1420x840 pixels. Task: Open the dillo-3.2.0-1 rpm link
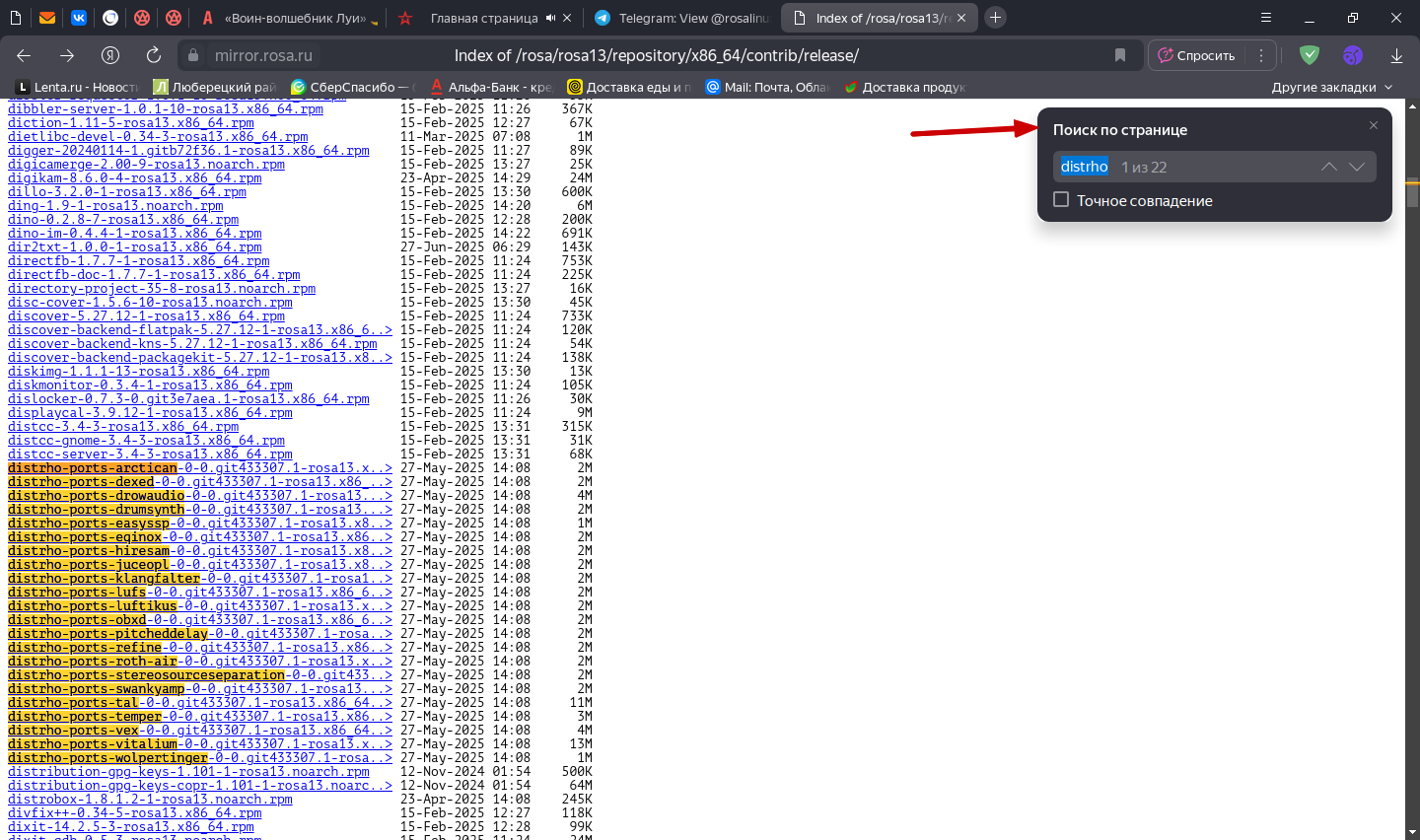[x=127, y=192]
